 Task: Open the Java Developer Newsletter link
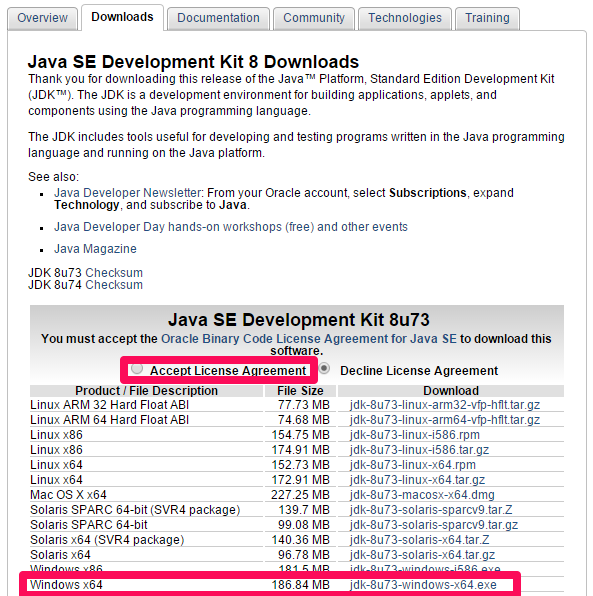128,193
